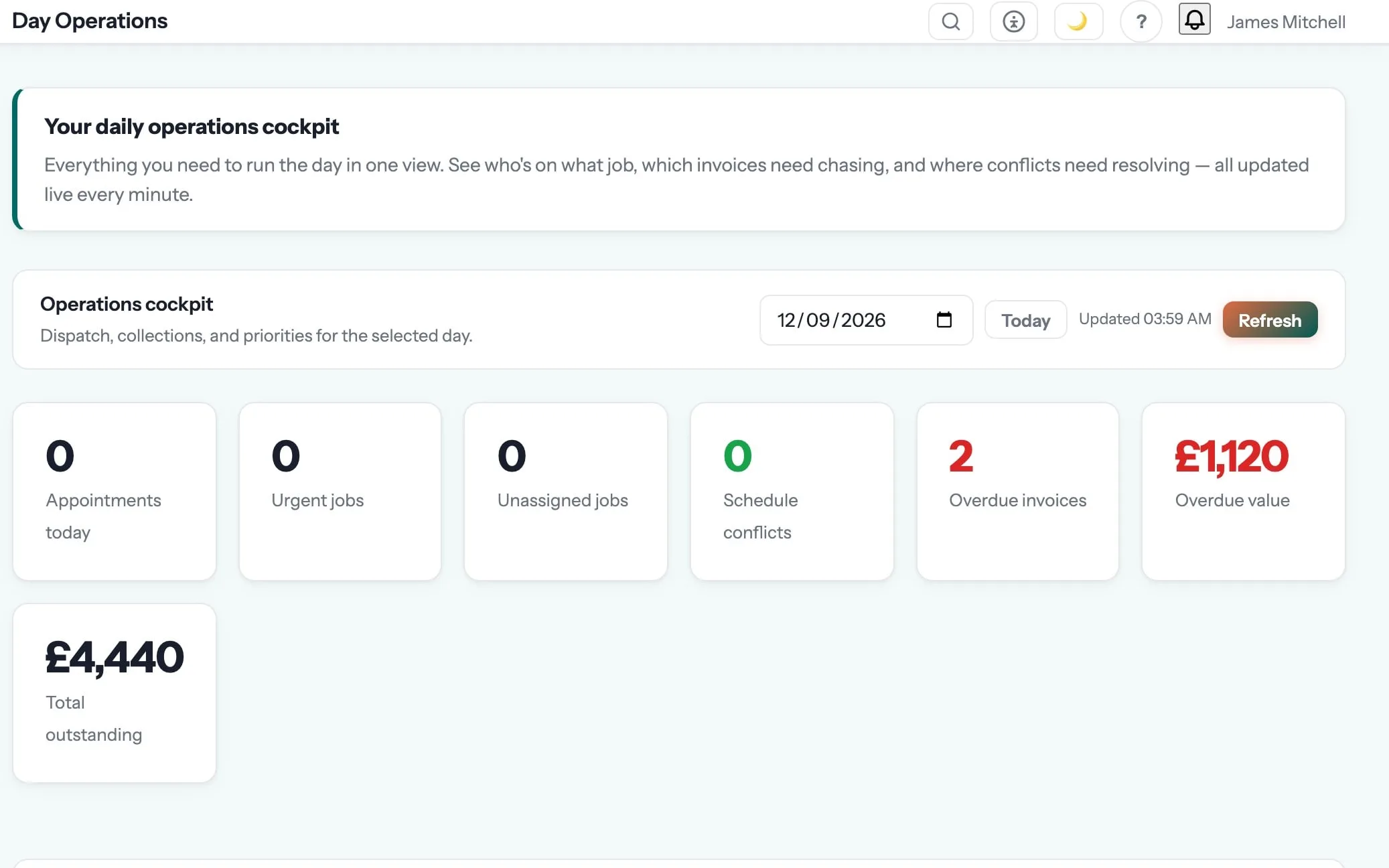Open the James Mitchell user menu
The width and height of the screenshot is (1389, 868).
(x=1286, y=21)
